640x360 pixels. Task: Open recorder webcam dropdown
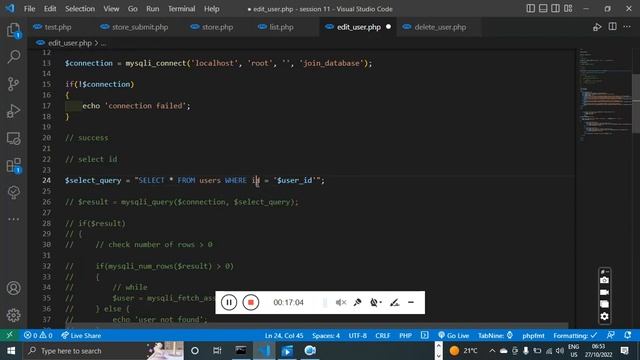(376, 302)
